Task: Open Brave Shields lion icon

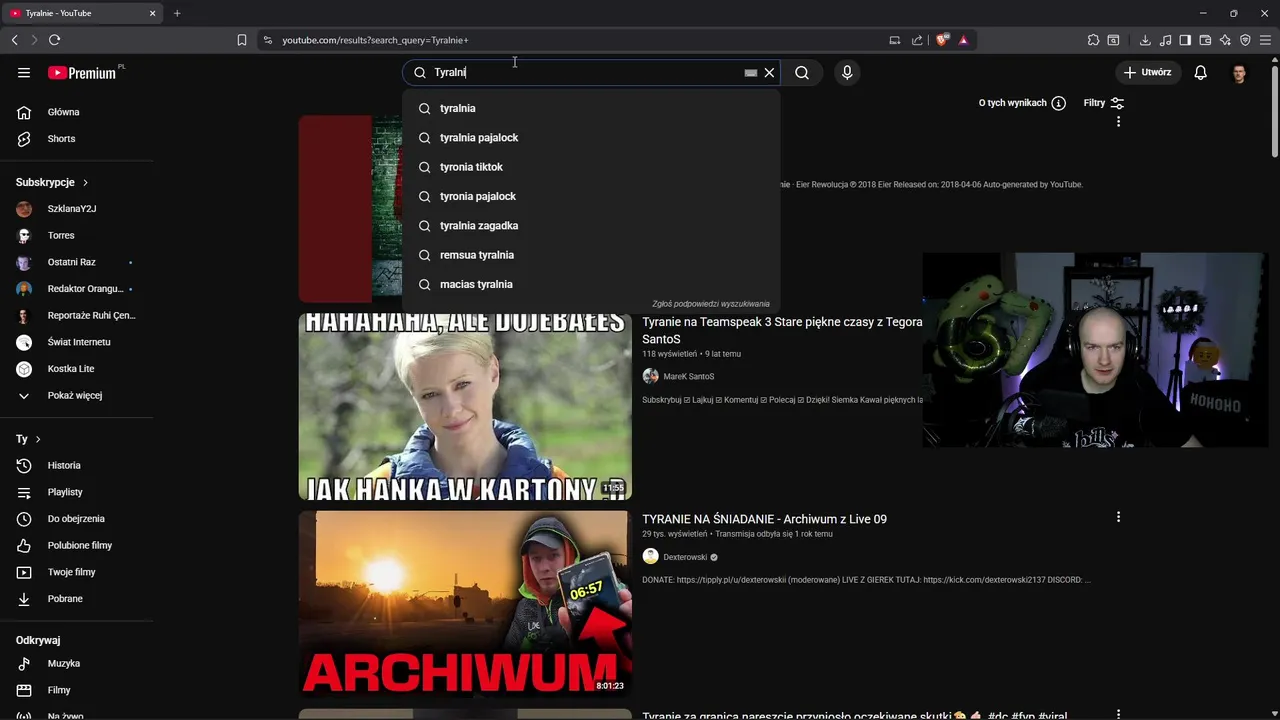Action: pos(941,40)
